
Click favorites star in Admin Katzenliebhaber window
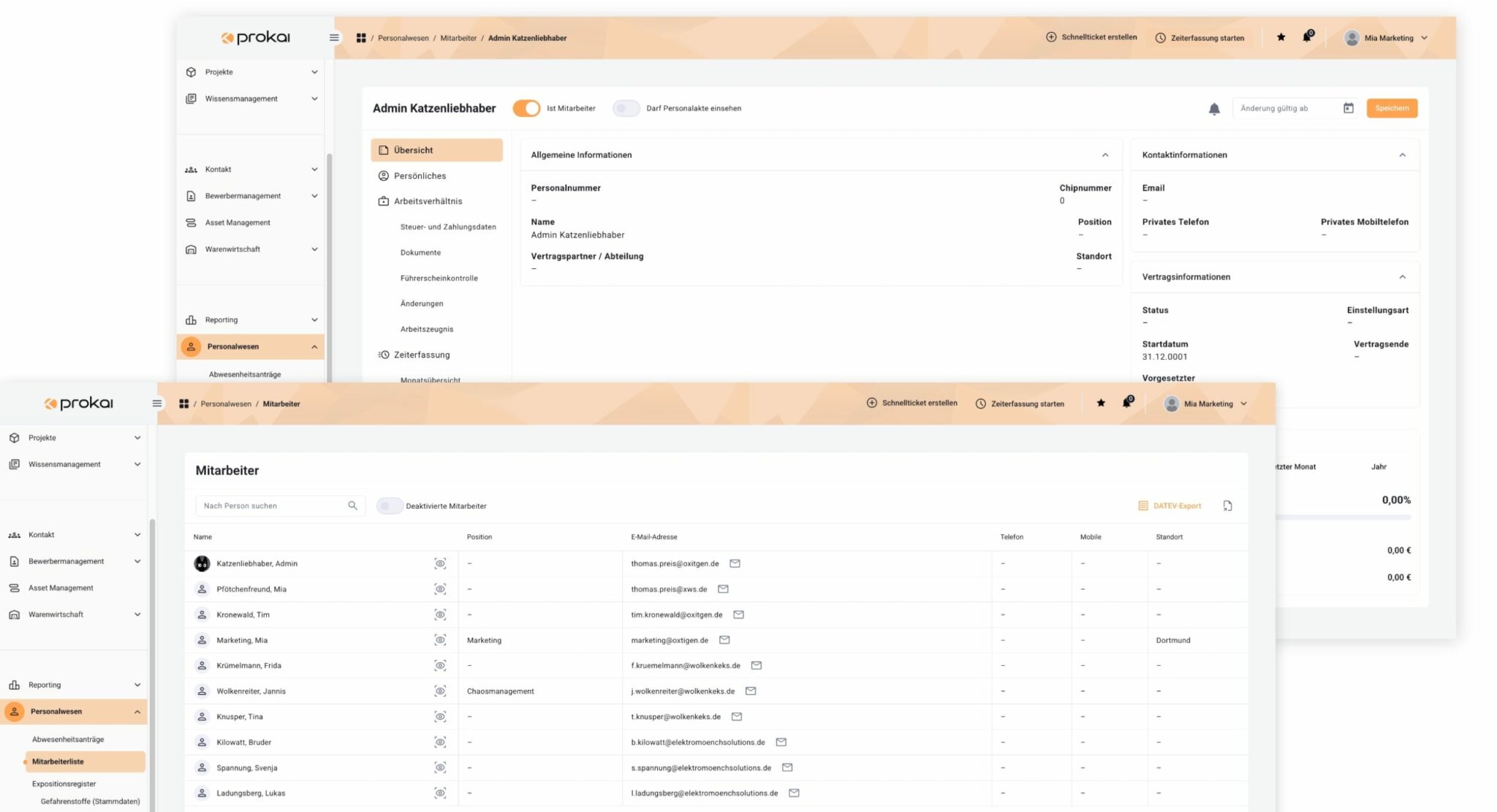tap(1281, 37)
